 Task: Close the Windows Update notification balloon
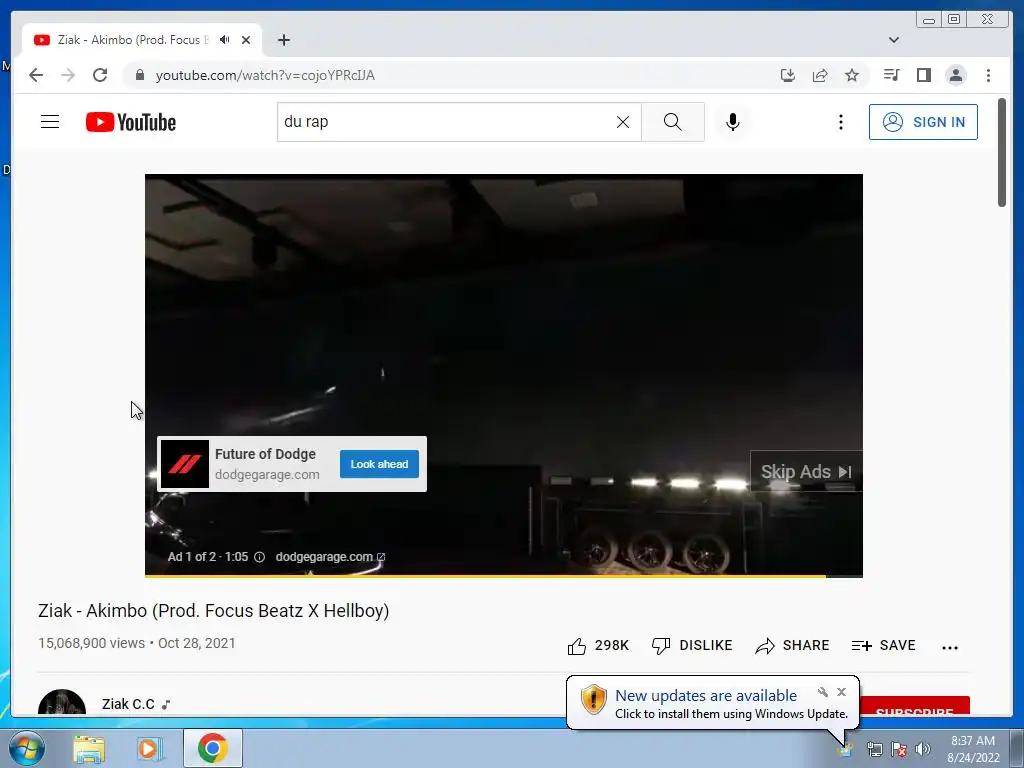coord(841,692)
